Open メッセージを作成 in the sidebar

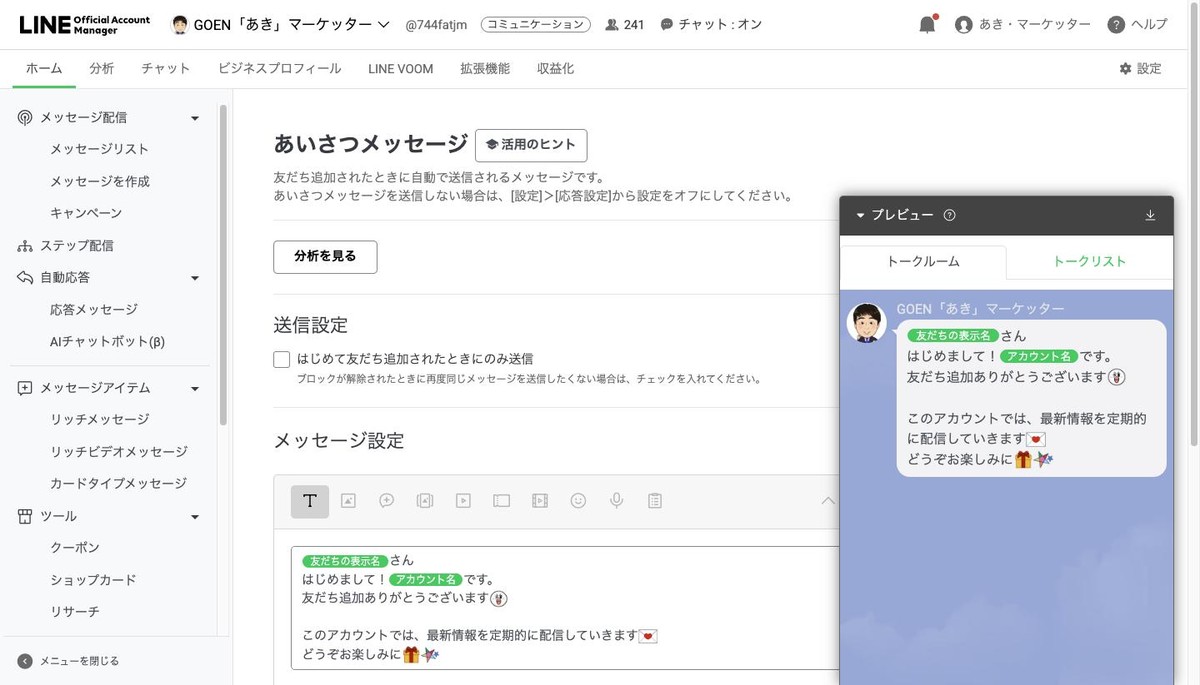[x=100, y=182]
